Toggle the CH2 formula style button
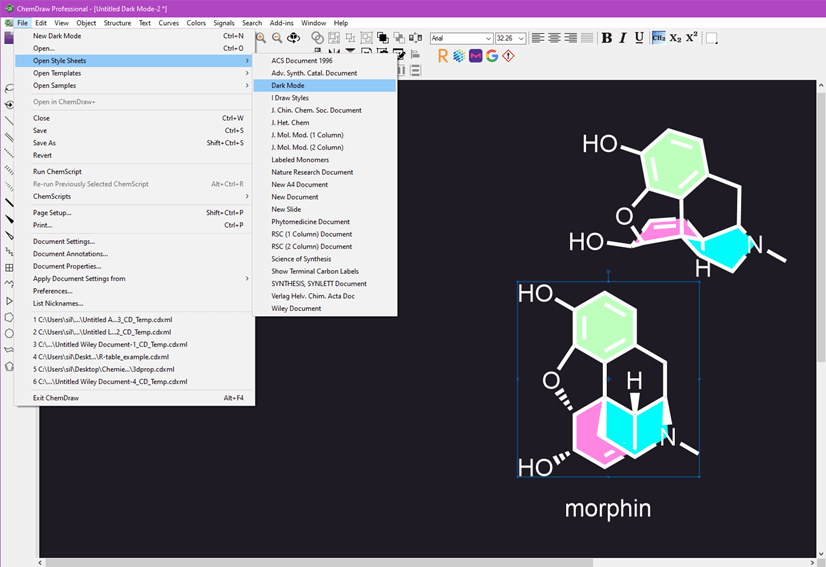 tap(658, 38)
